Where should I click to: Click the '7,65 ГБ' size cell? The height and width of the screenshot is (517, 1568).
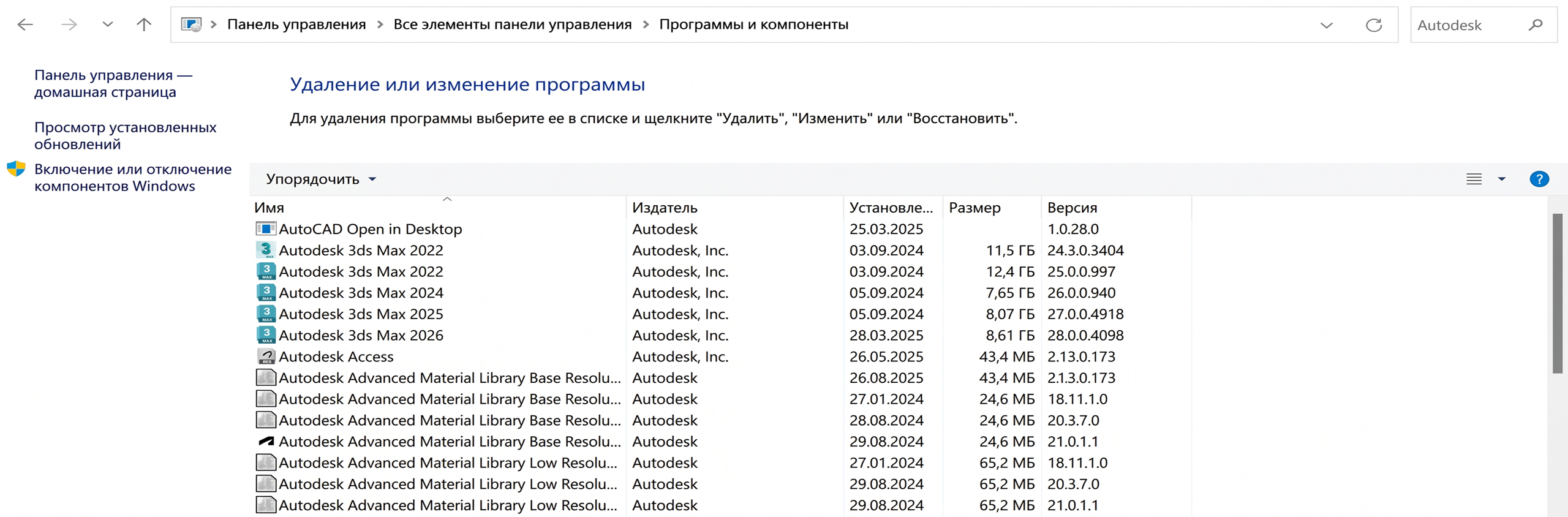(x=1010, y=293)
